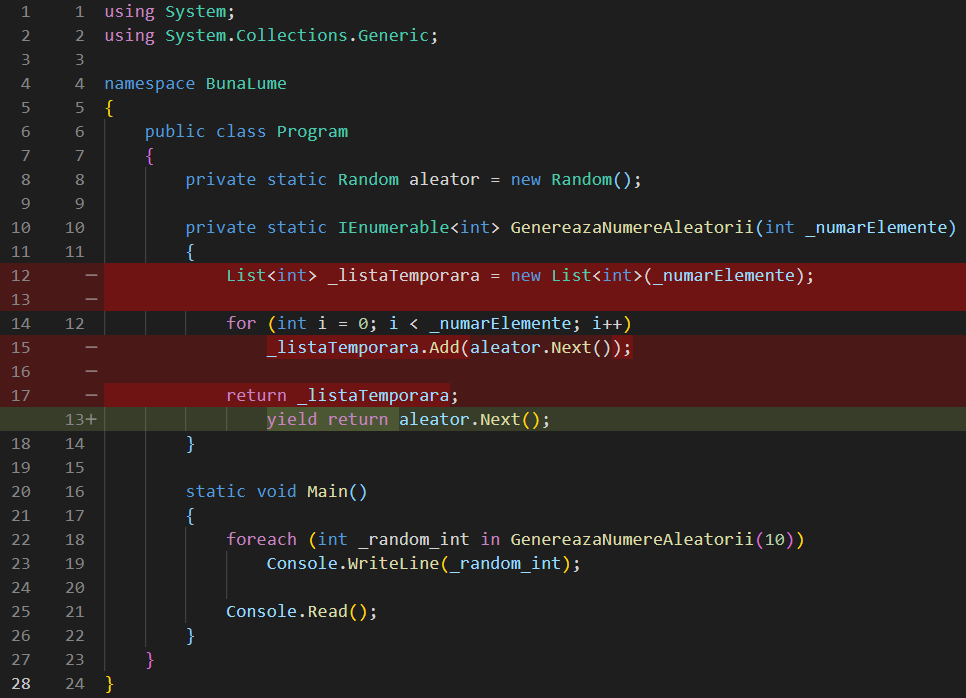Click the plus marker on added line 13

coord(92,420)
